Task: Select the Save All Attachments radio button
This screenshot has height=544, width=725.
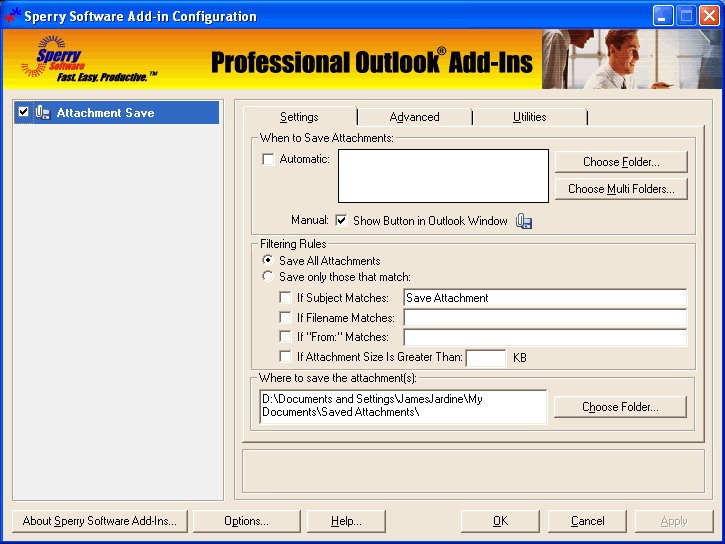Action: pyautogui.click(x=267, y=260)
